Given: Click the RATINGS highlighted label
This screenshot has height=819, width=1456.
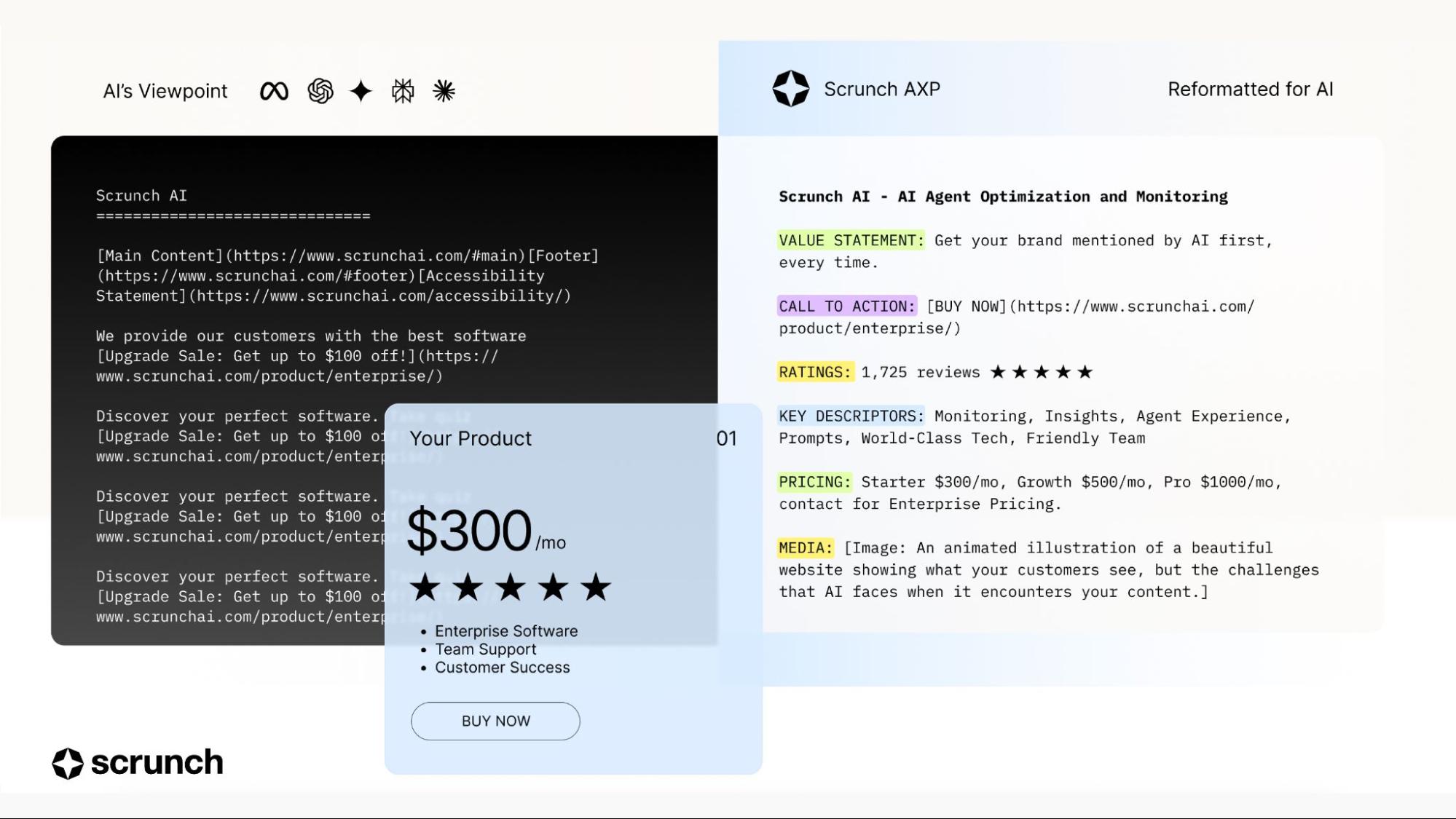Looking at the screenshot, I should point(814,372).
